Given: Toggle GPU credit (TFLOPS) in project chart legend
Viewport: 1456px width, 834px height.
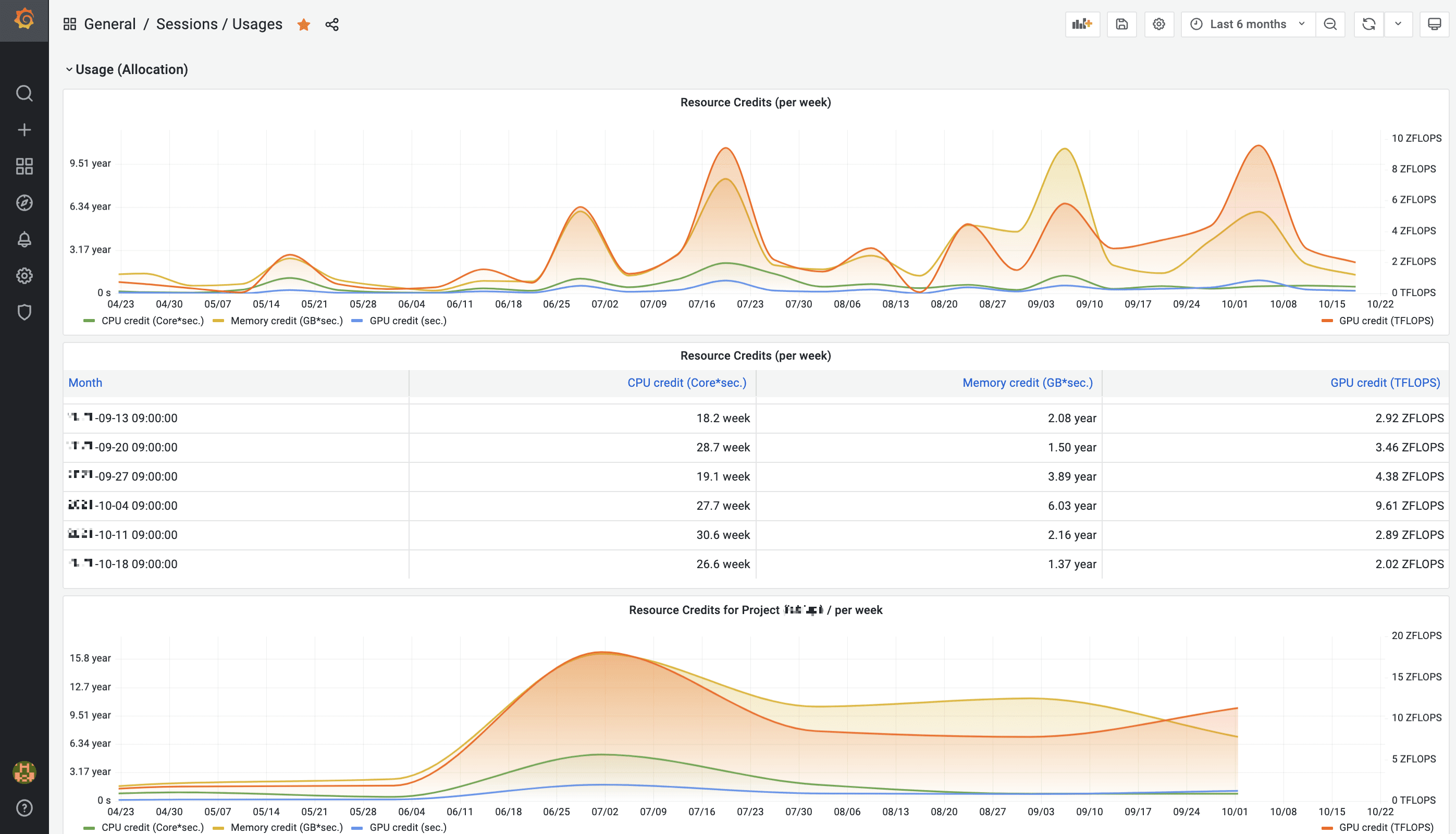Looking at the screenshot, I should pos(1386,827).
